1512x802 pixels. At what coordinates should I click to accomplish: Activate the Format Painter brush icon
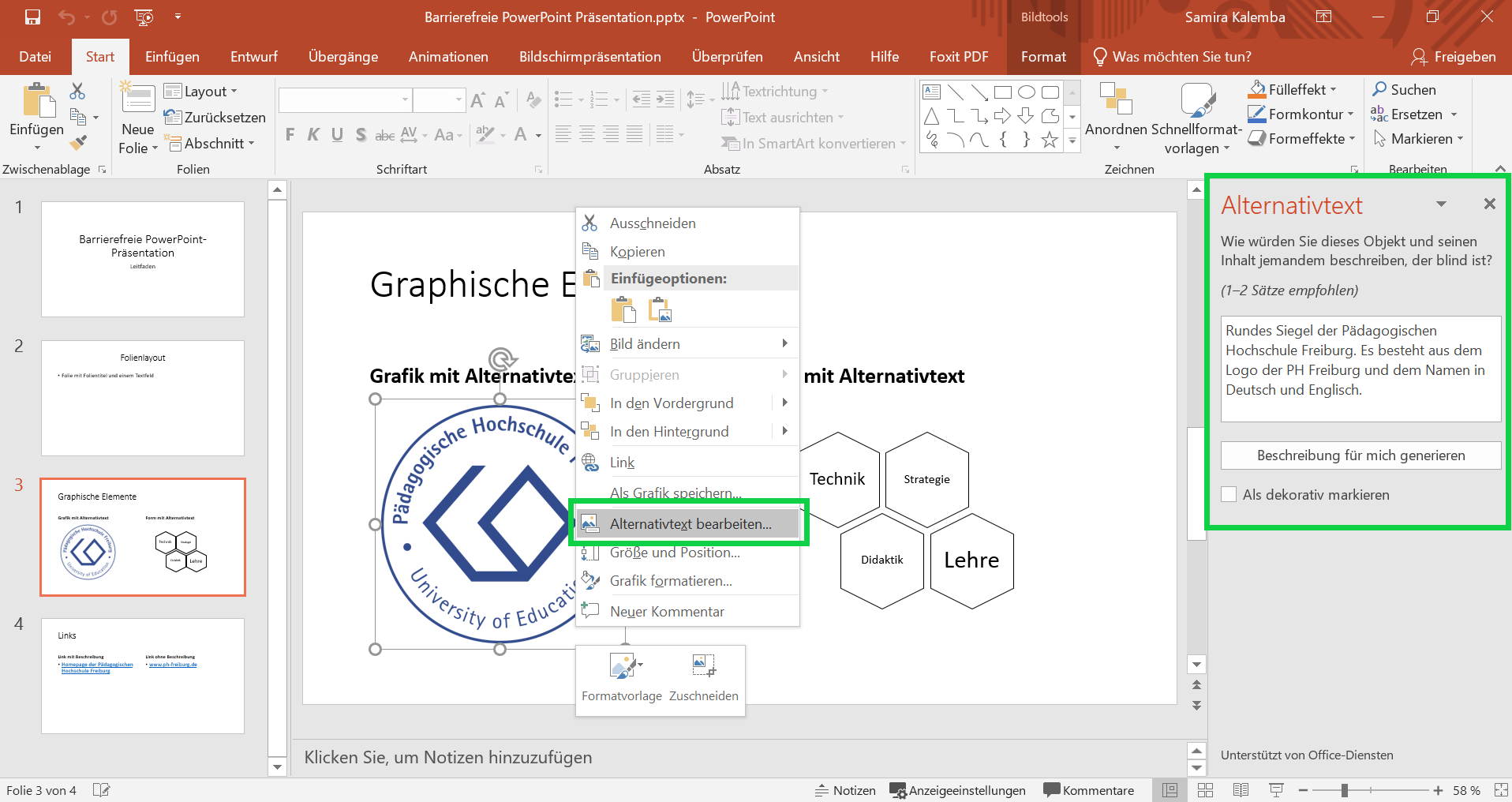77,143
